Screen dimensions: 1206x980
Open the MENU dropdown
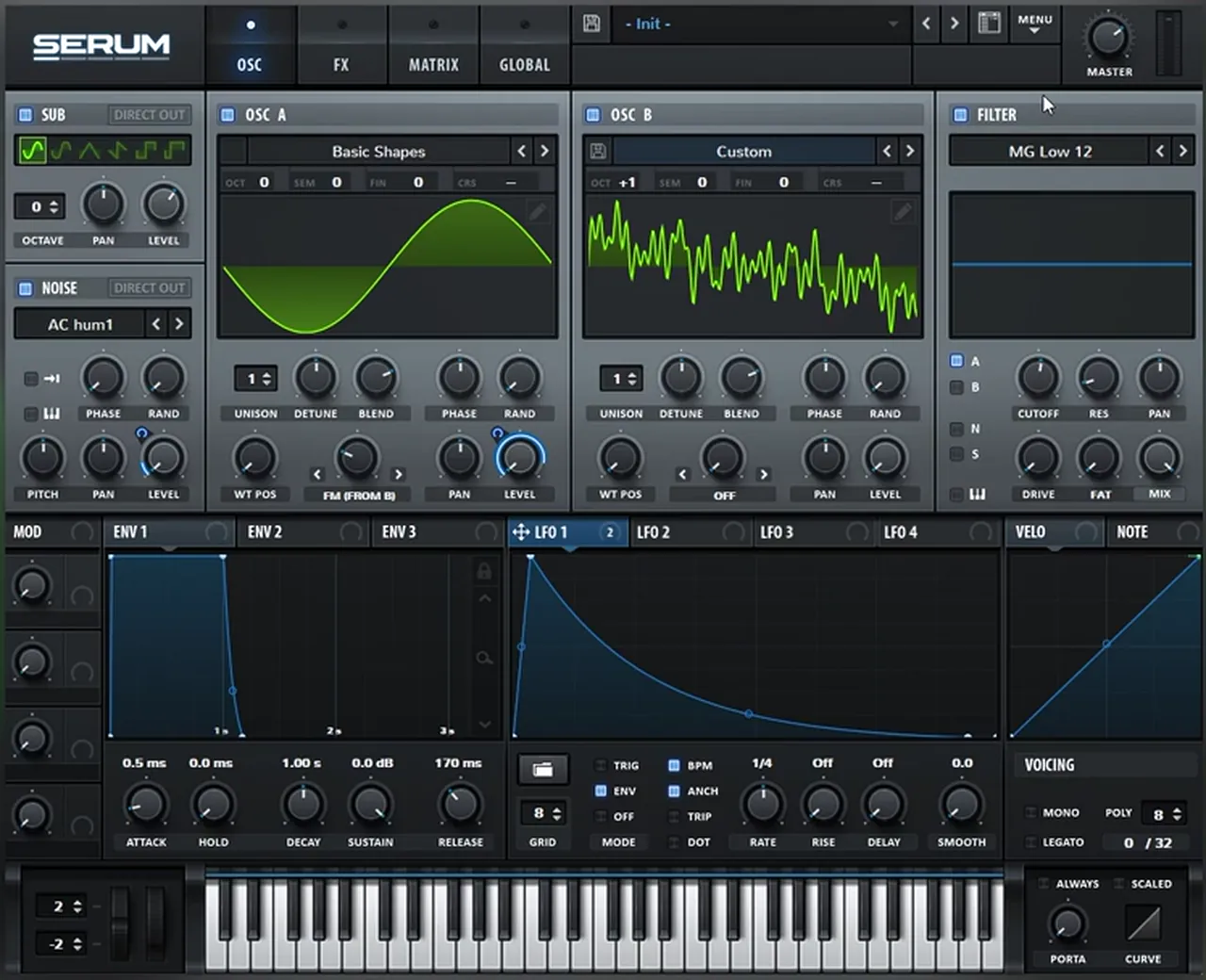[x=1035, y=24]
